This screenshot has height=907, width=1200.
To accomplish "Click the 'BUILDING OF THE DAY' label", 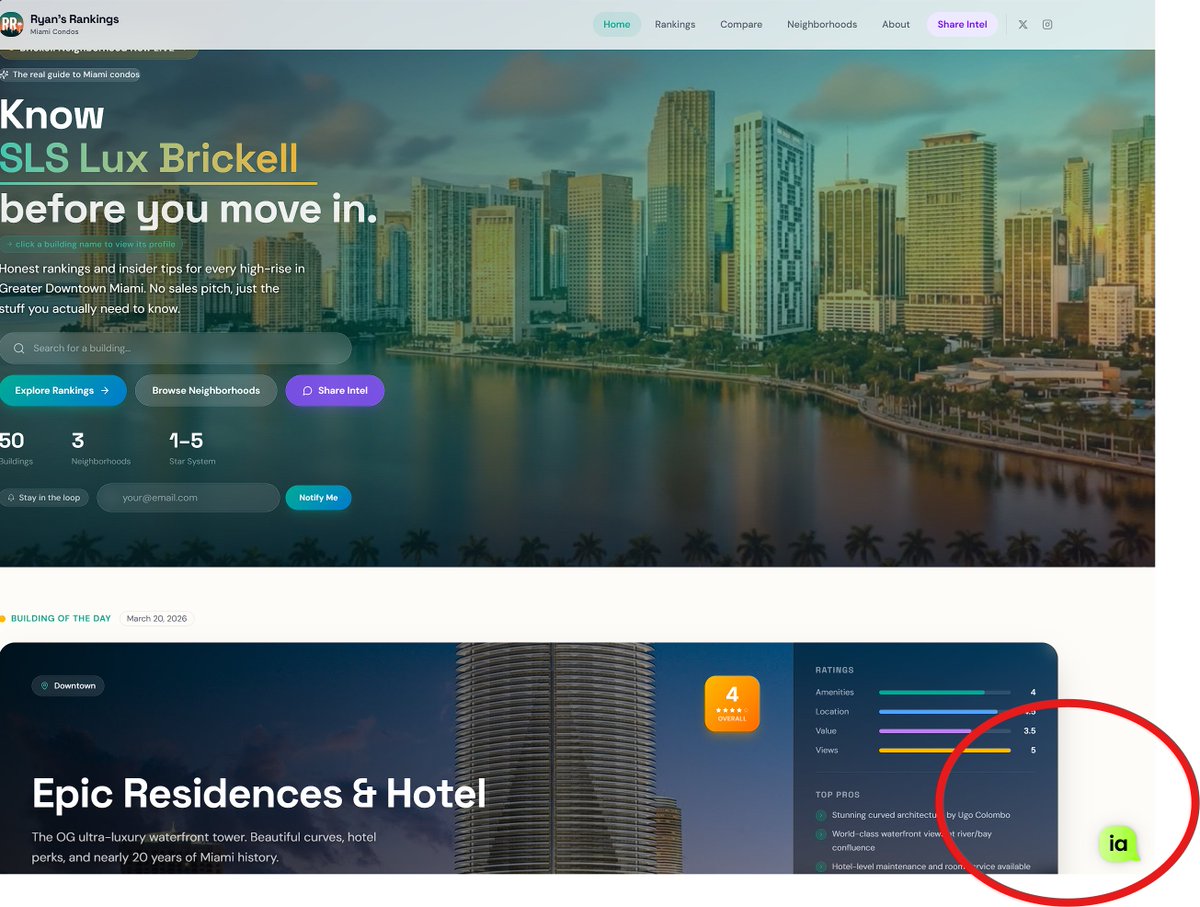I will click(x=61, y=618).
